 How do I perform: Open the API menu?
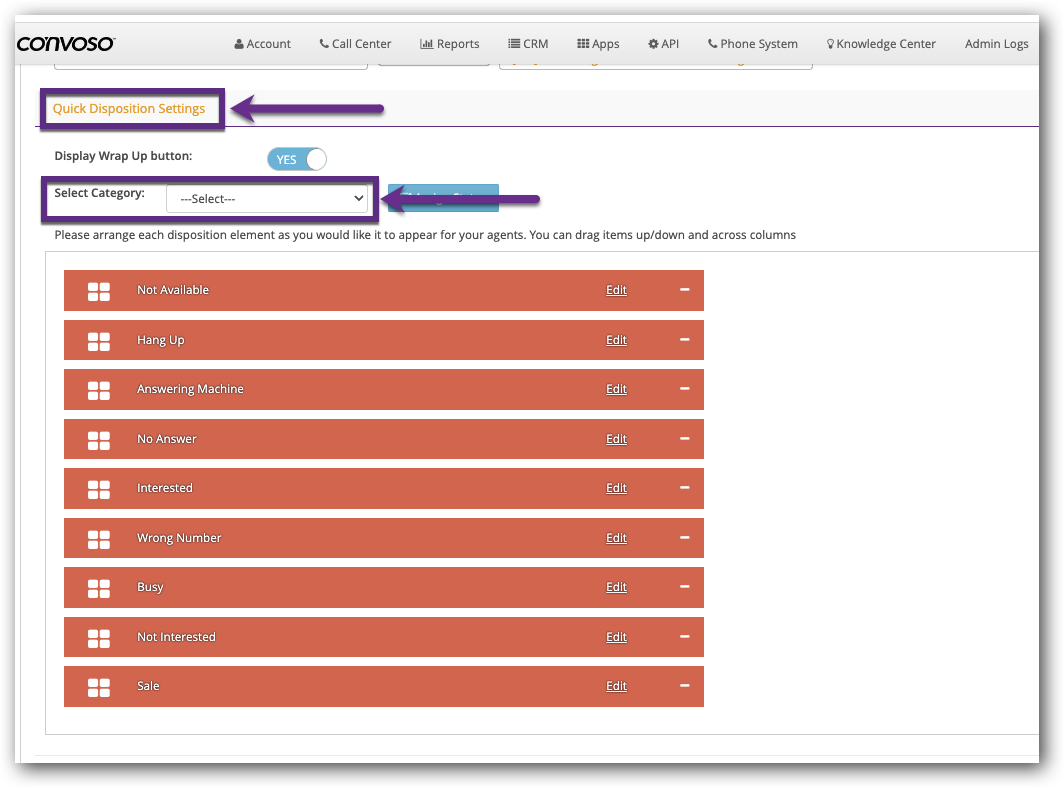pyautogui.click(x=664, y=44)
